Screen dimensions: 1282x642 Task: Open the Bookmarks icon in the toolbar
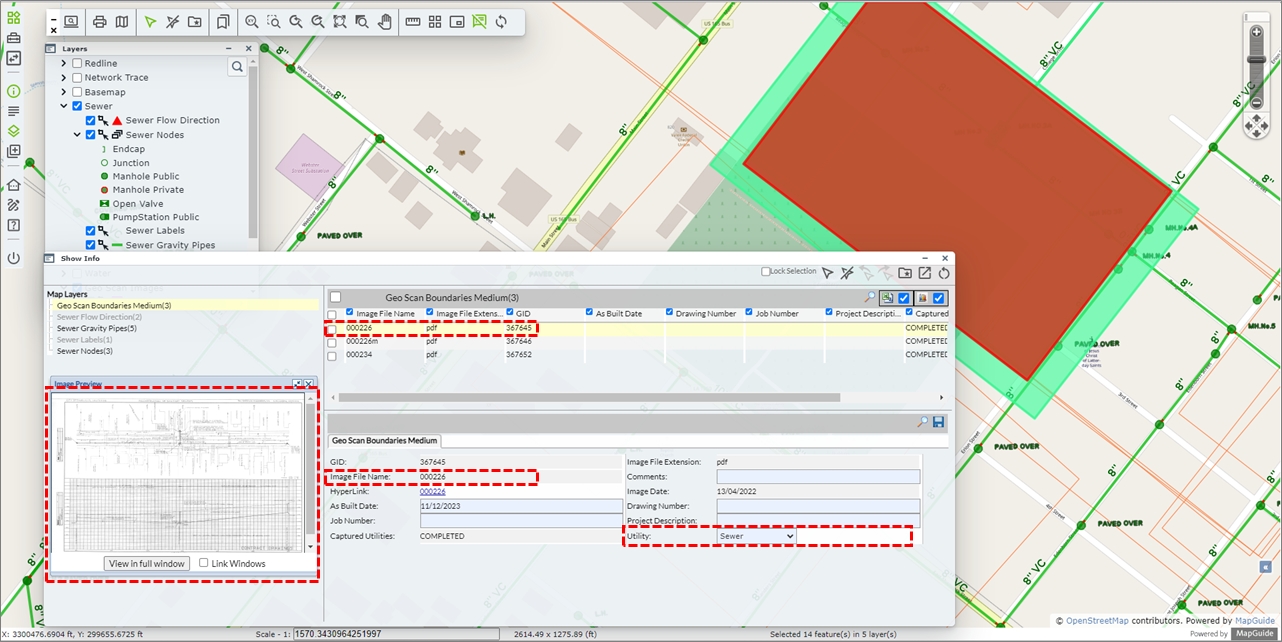click(222, 21)
